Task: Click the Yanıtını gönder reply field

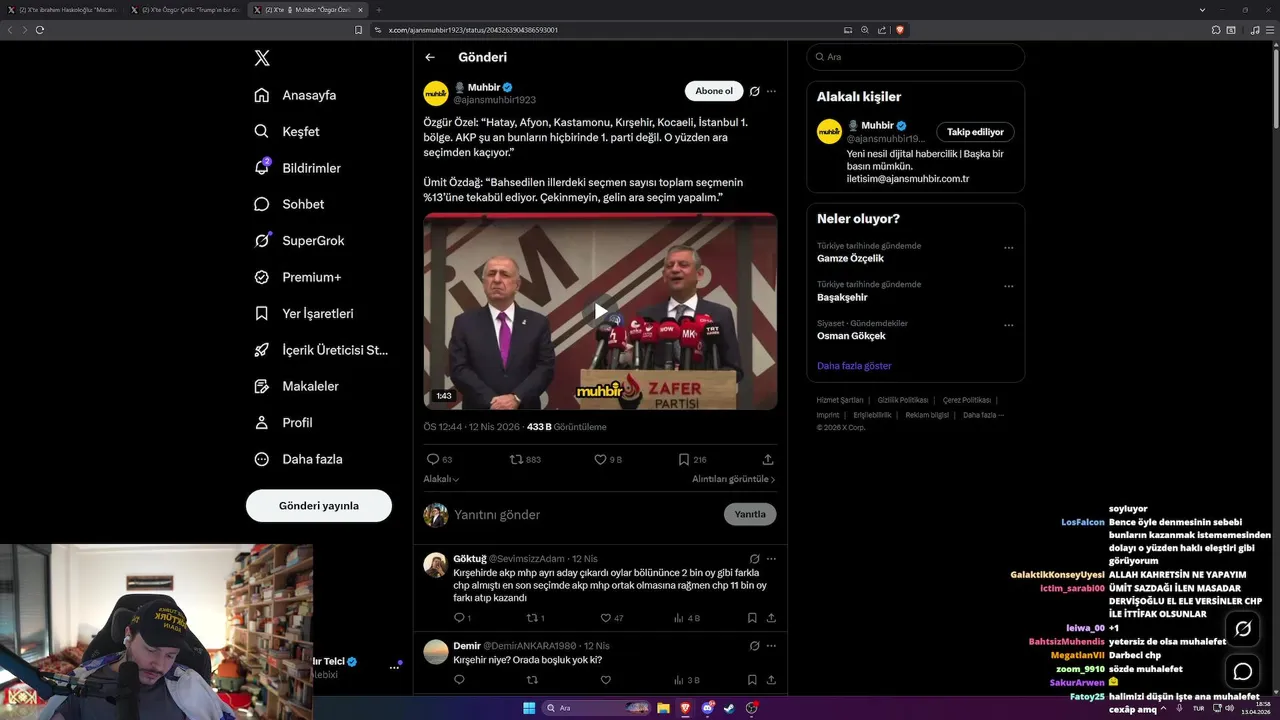Action: click(x=585, y=514)
